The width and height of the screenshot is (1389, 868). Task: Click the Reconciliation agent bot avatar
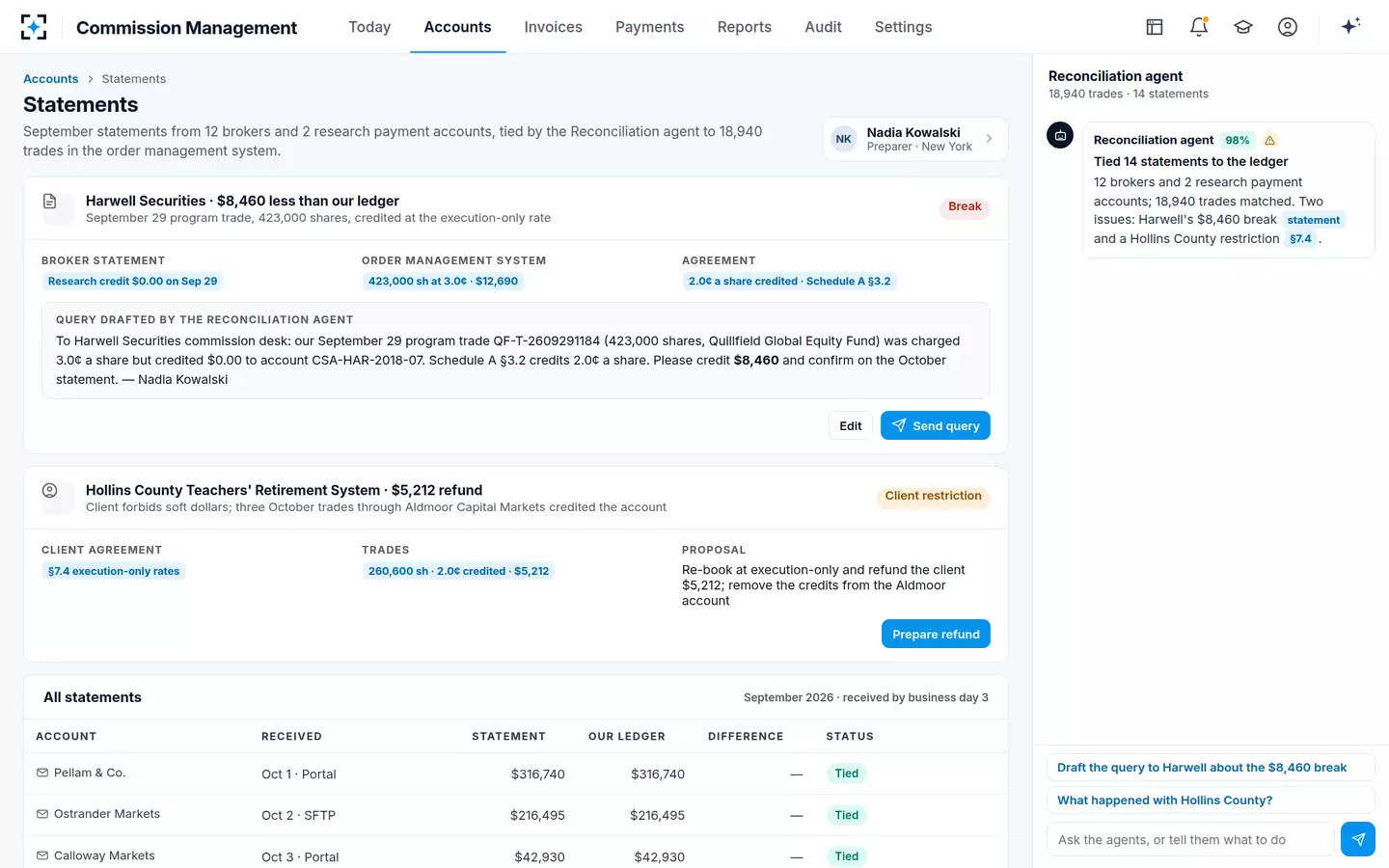(1060, 135)
